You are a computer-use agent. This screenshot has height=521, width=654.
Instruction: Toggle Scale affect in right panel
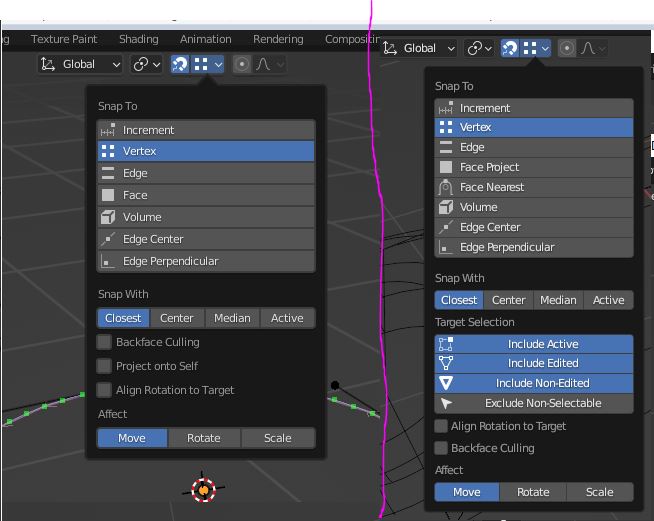tap(600, 492)
